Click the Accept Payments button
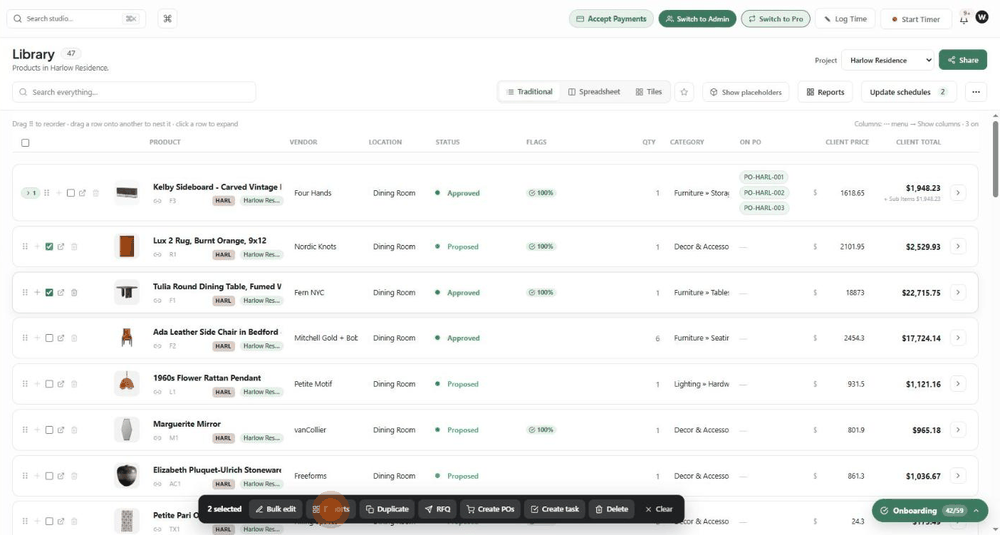 tap(611, 18)
